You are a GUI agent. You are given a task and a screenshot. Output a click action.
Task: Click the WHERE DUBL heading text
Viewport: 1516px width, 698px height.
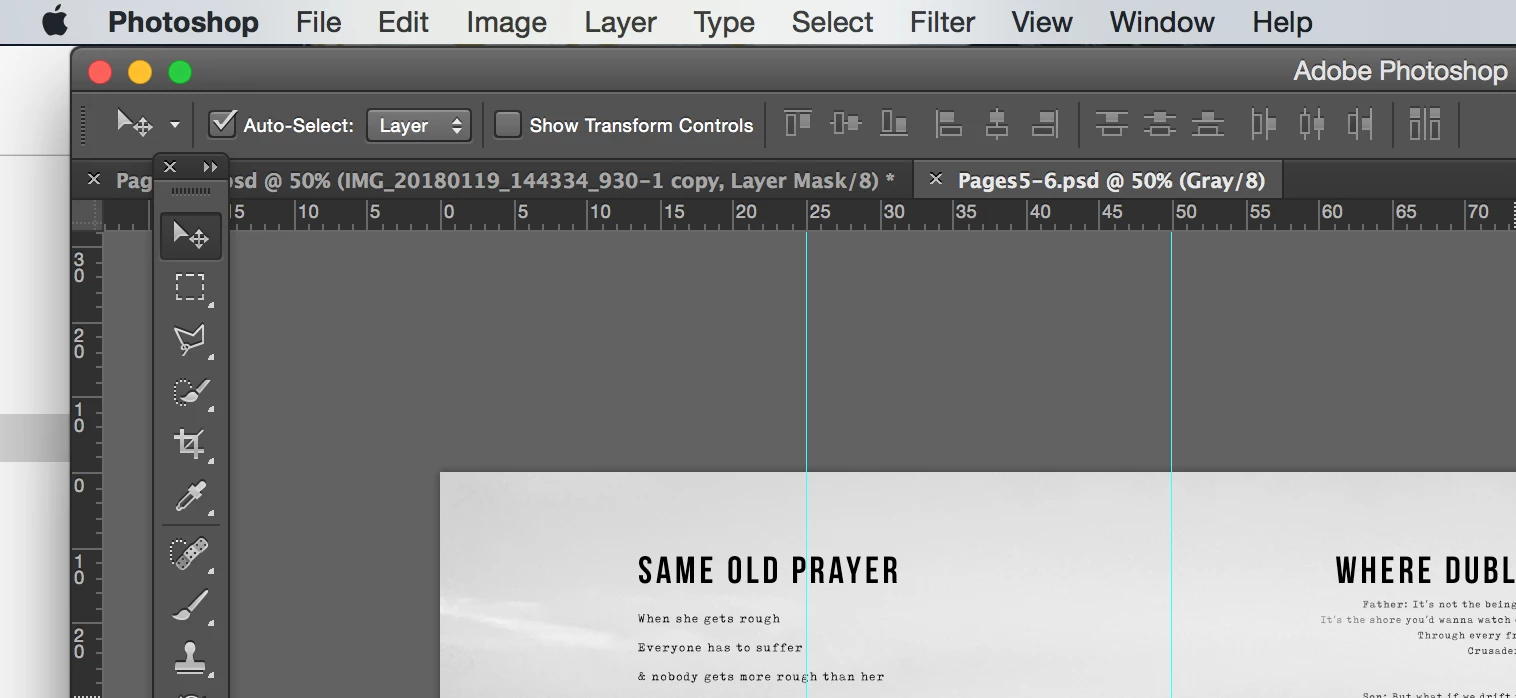pos(1425,571)
